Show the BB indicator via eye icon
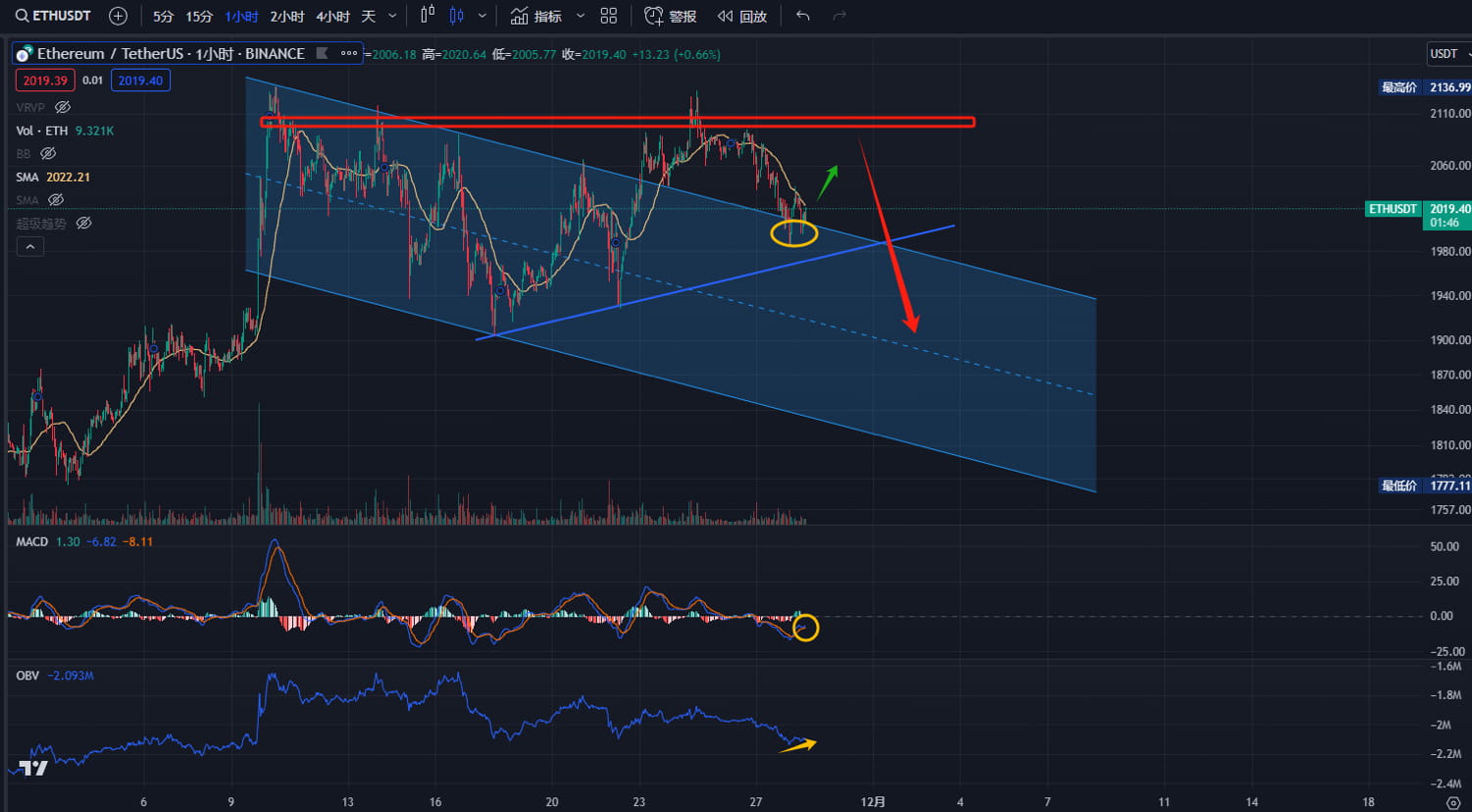This screenshot has height=812, width=1472. tap(48, 154)
